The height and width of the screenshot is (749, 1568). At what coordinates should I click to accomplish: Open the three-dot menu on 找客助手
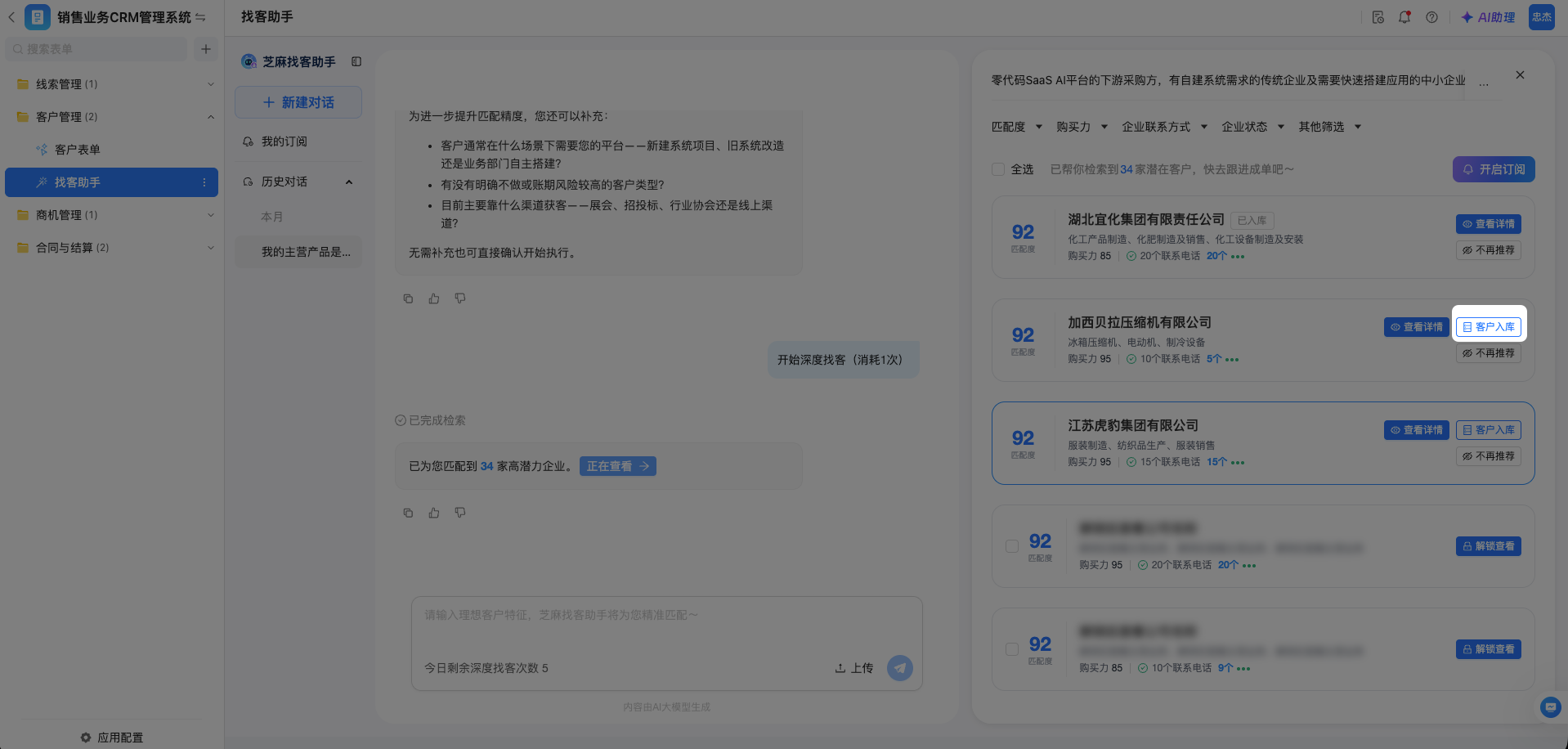click(204, 182)
